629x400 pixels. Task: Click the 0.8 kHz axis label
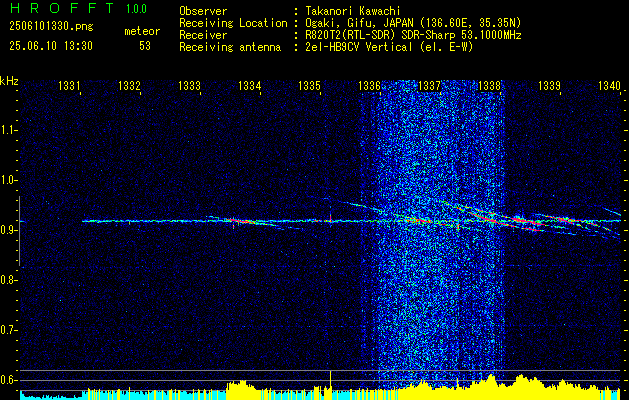pos(8,280)
